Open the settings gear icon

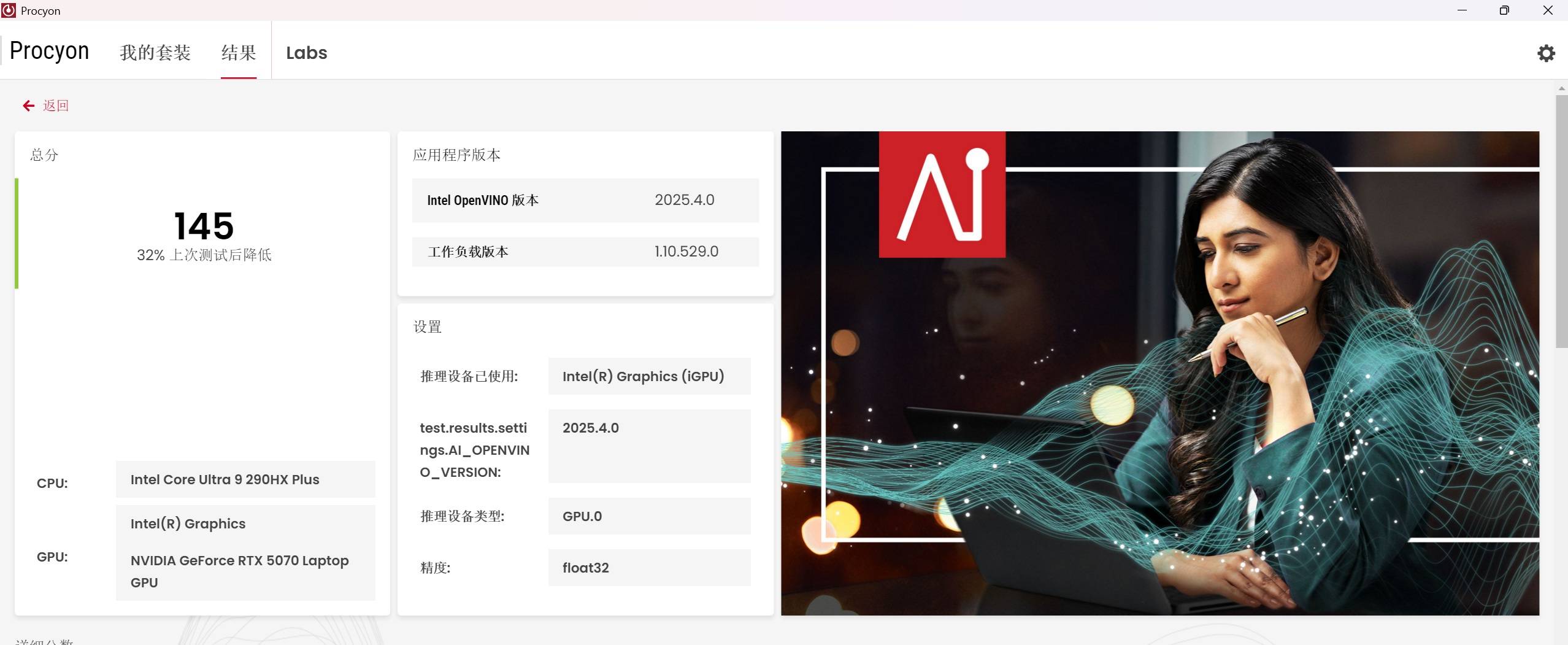click(x=1546, y=53)
